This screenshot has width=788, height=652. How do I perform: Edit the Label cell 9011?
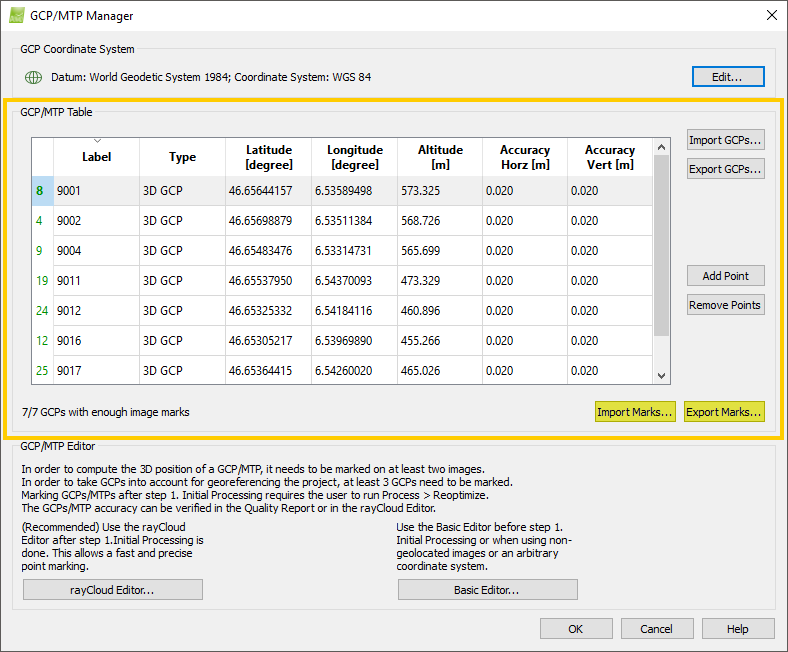click(x=95, y=281)
